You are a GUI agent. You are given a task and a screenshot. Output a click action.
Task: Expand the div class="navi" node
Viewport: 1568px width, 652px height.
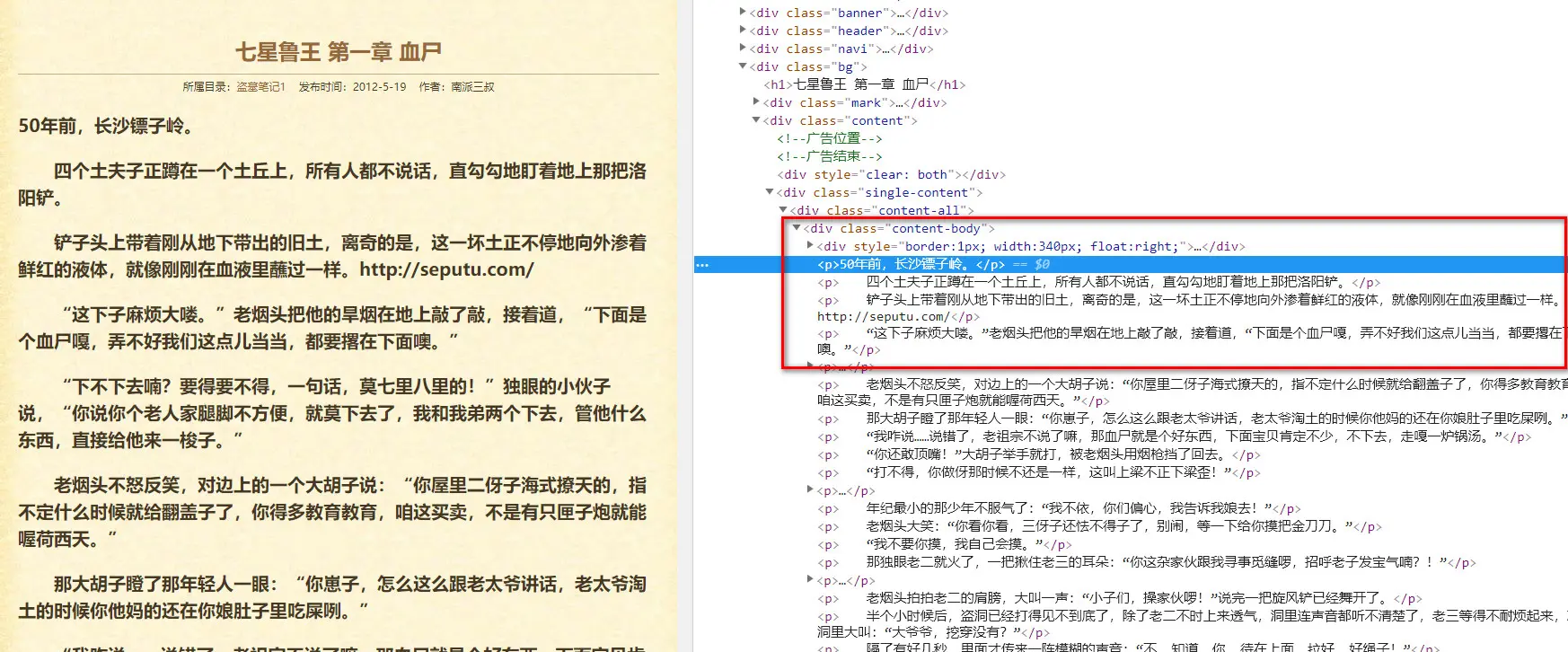point(743,48)
